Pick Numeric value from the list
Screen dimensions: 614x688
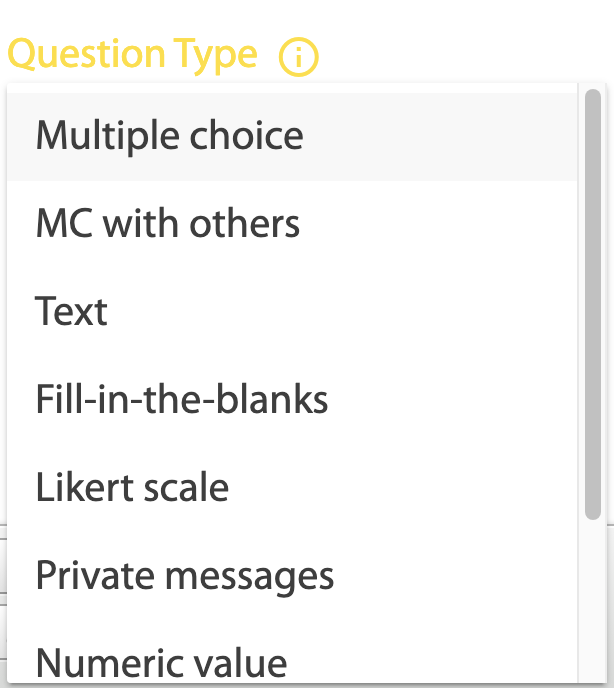point(292,654)
